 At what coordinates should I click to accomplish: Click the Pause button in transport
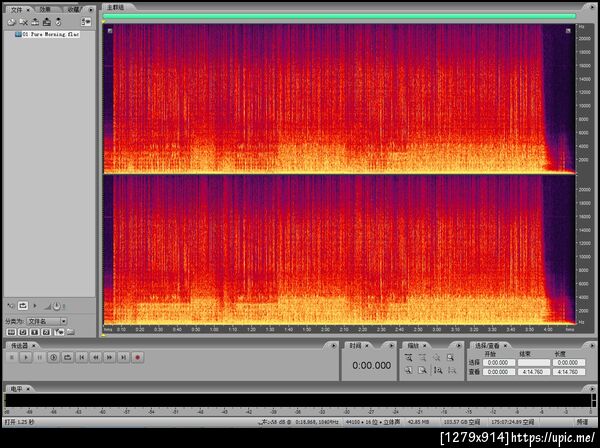tap(39, 357)
